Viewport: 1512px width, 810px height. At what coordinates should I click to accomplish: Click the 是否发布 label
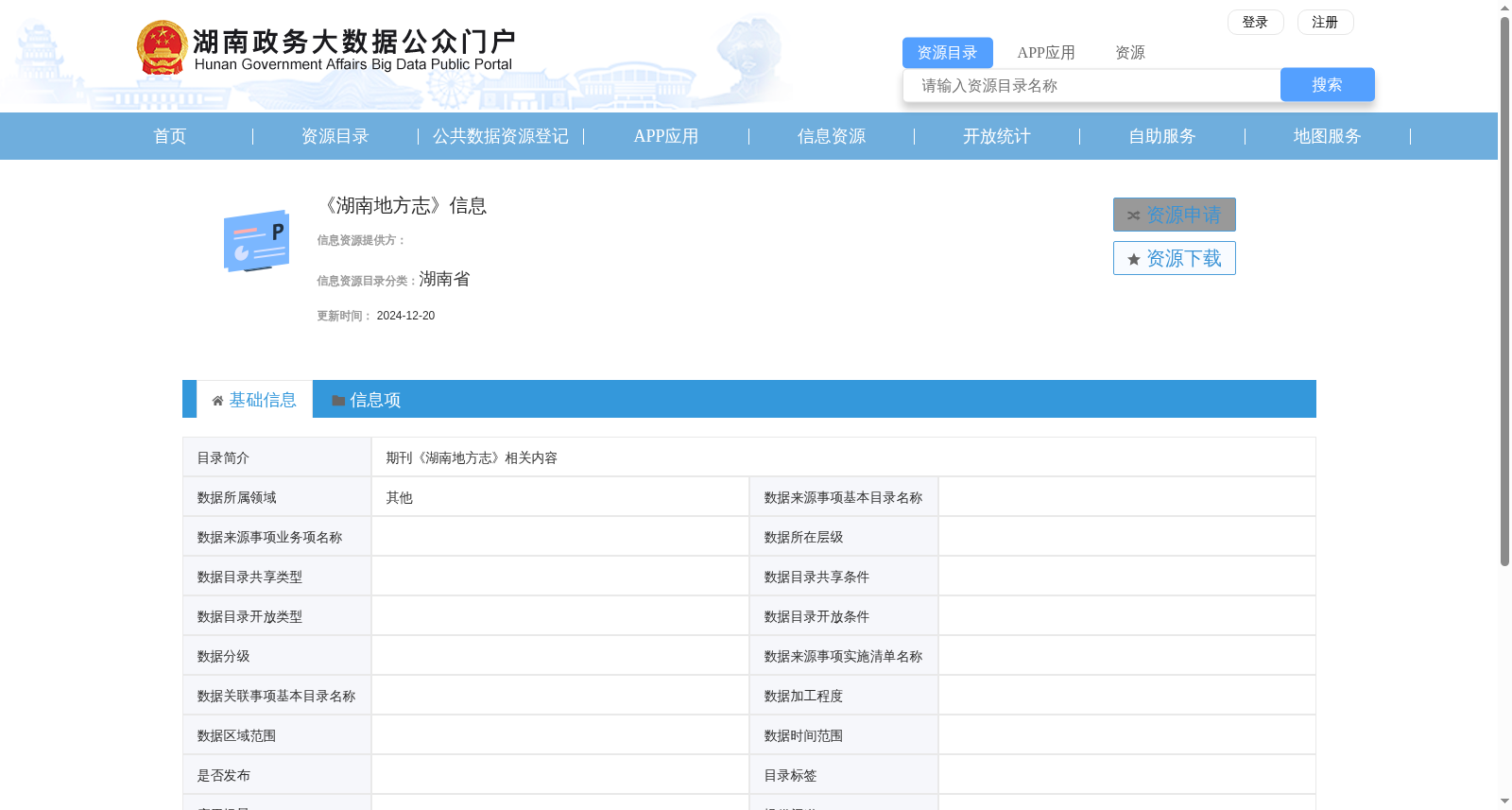click(x=223, y=775)
